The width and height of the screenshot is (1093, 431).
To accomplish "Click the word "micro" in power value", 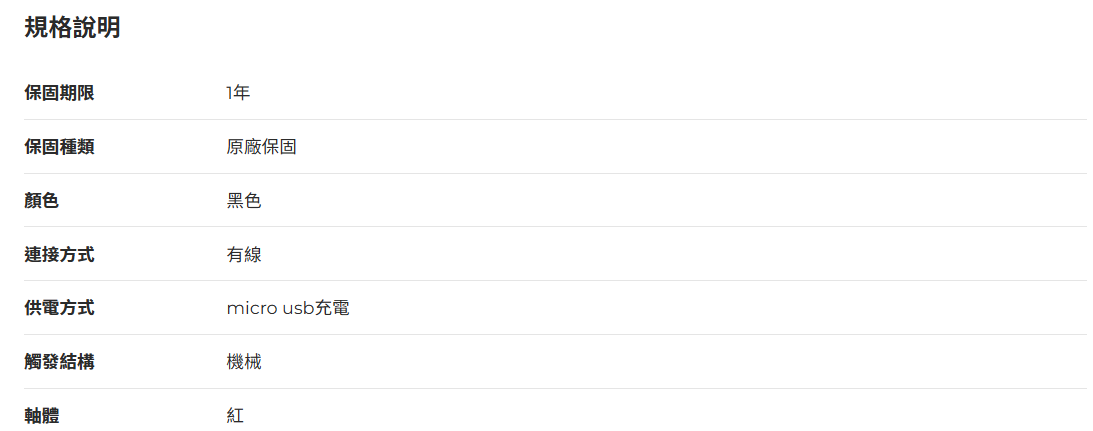I will [x=251, y=308].
